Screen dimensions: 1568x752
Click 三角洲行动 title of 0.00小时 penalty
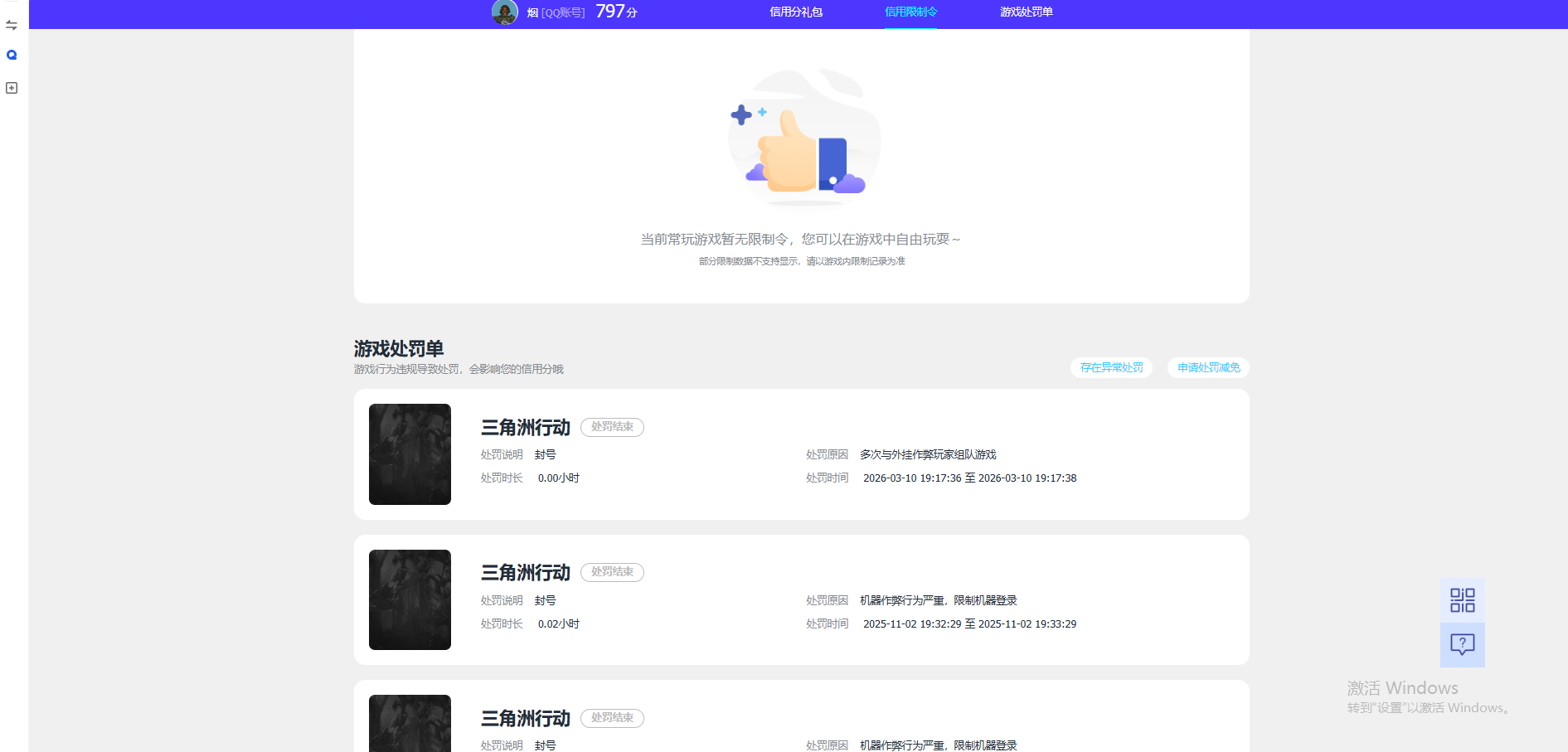pos(526,428)
